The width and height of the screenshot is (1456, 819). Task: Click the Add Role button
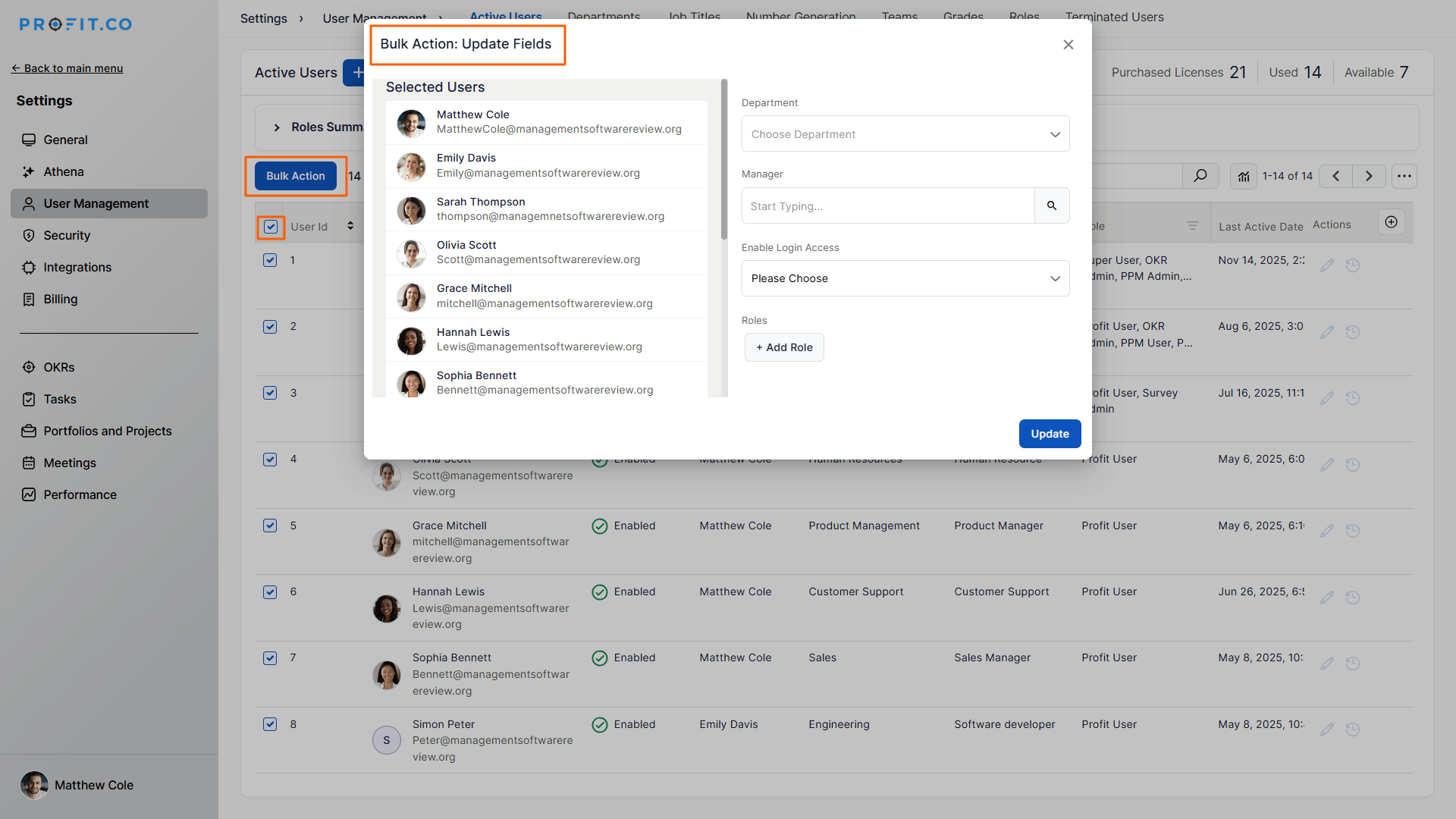tap(784, 347)
